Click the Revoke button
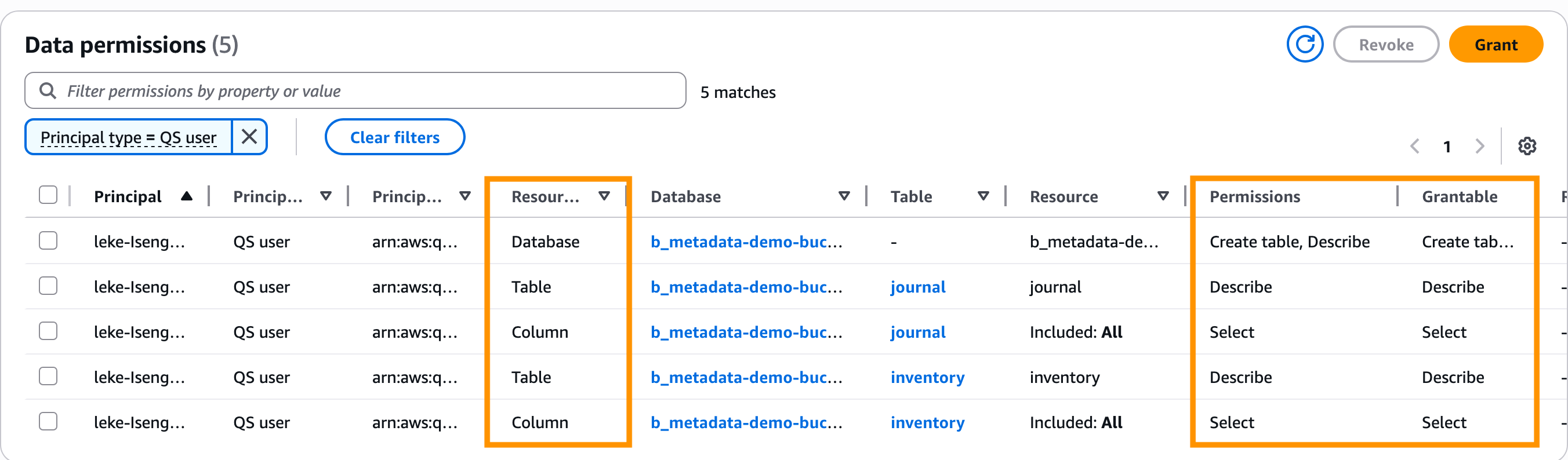 click(1386, 45)
